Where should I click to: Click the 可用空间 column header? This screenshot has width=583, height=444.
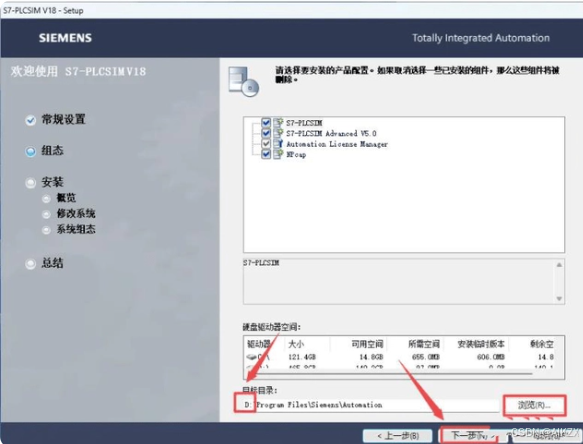tap(367, 344)
